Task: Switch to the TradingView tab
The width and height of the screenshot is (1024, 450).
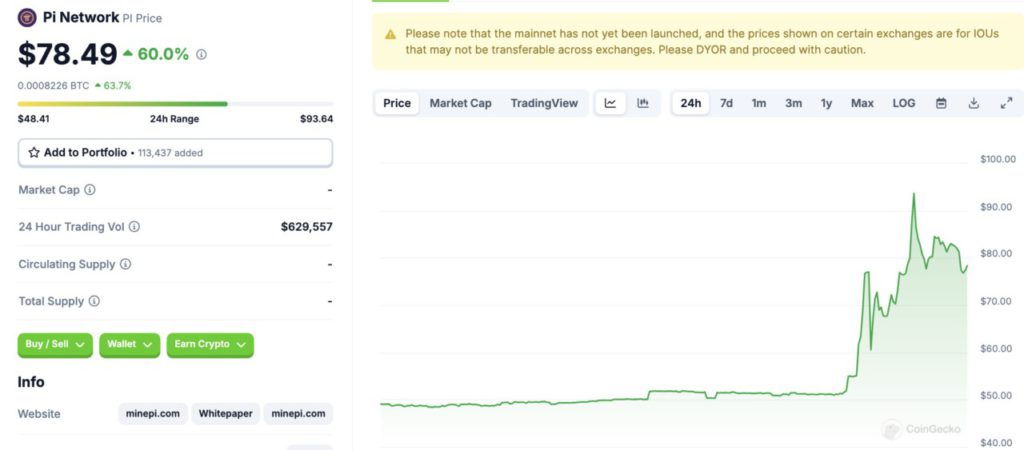Action: point(544,103)
